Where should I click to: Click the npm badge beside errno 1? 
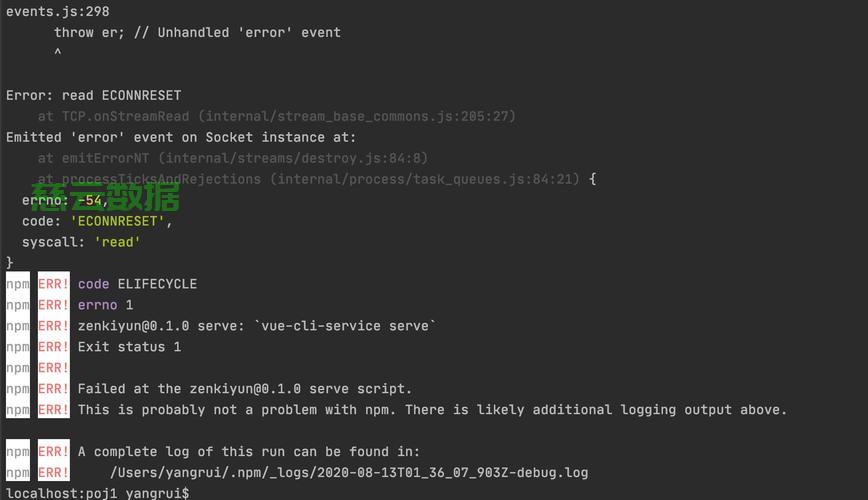coord(18,305)
